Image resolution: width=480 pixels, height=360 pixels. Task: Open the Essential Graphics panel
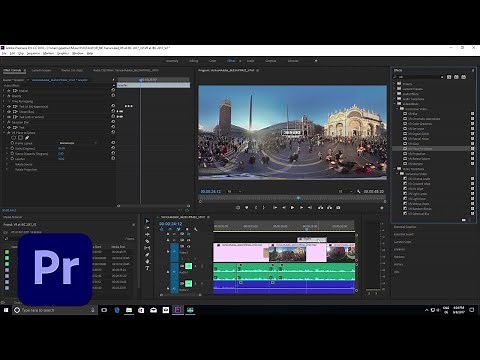pyautogui.click(x=405, y=227)
